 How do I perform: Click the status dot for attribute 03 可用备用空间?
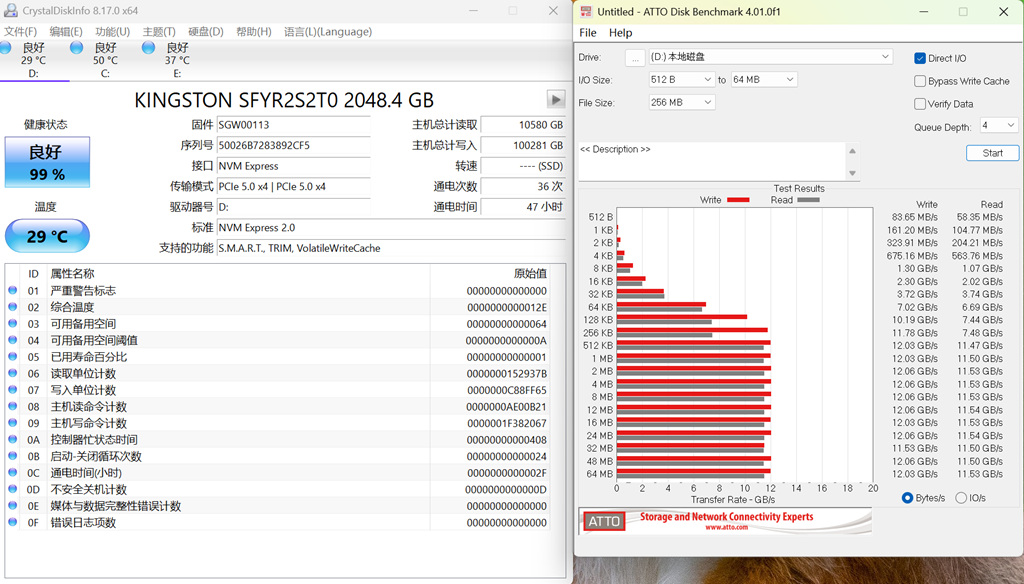(12, 323)
